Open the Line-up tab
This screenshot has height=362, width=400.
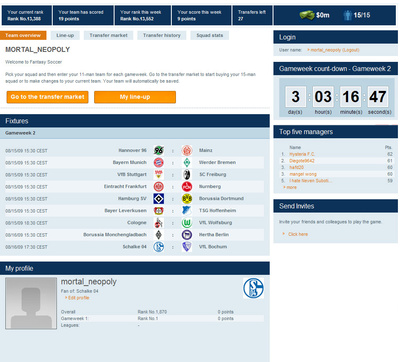65,35
